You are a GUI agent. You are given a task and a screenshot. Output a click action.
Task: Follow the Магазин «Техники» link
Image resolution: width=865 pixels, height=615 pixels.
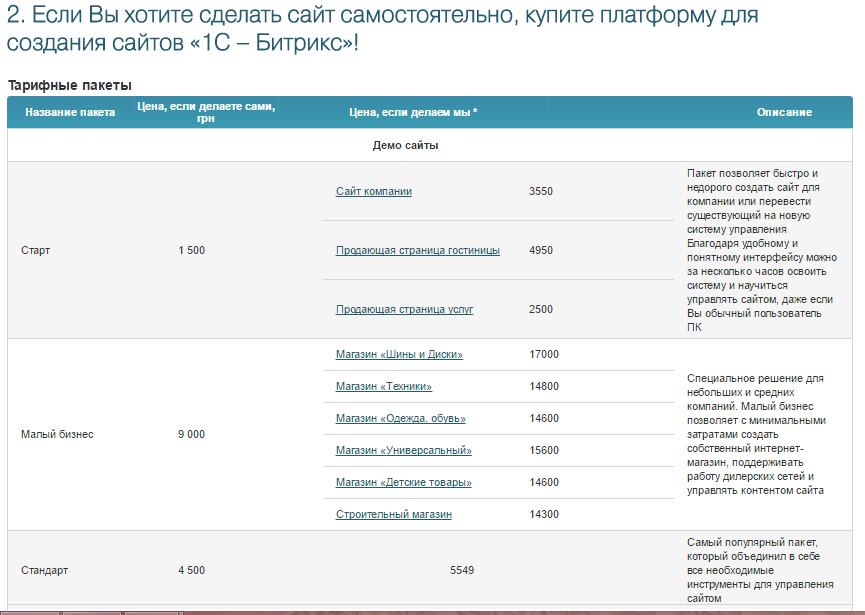pyautogui.click(x=384, y=386)
